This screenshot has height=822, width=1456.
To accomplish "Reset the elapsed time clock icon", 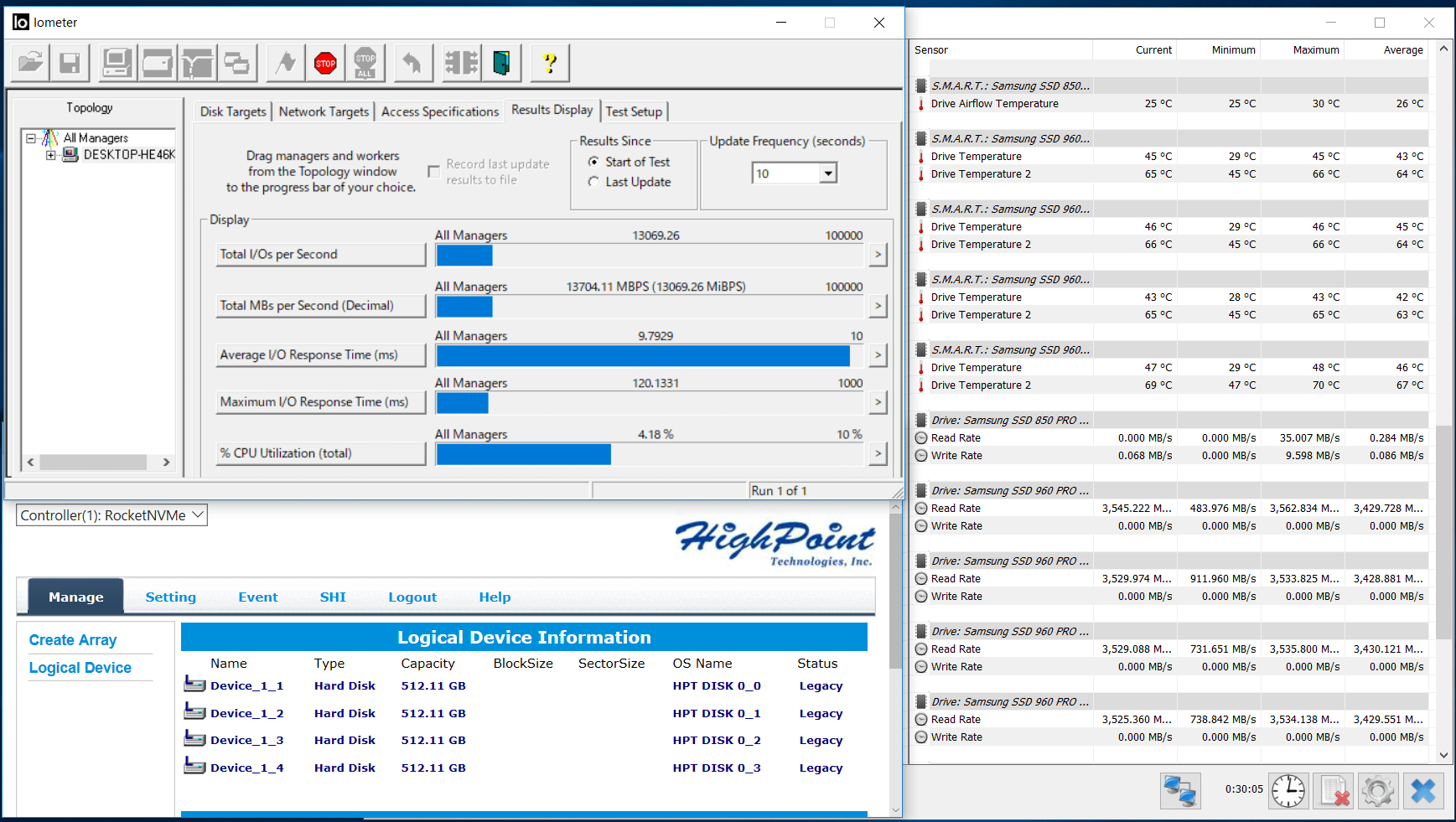I will pos(1288,790).
